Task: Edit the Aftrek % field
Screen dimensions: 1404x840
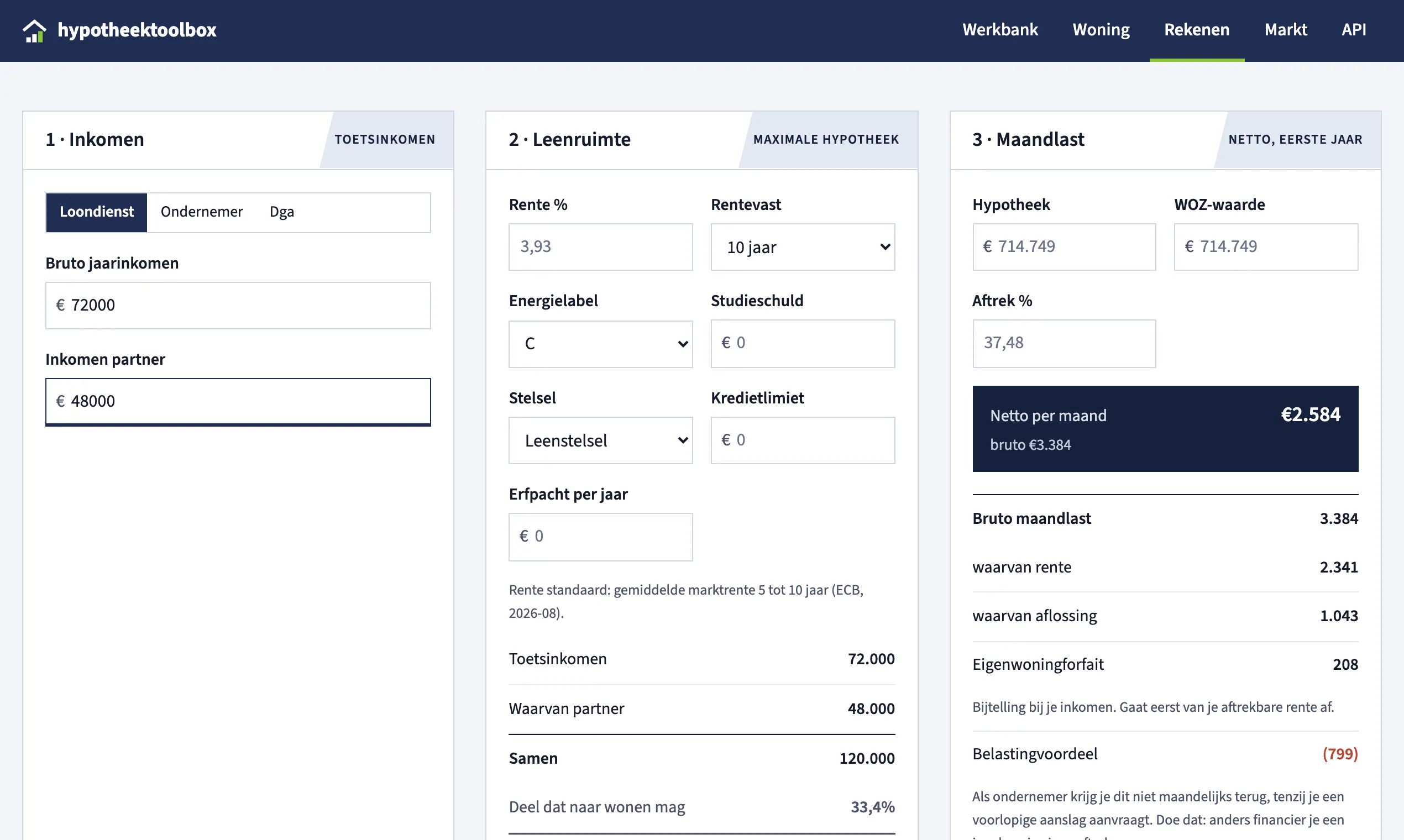Action: point(1064,343)
